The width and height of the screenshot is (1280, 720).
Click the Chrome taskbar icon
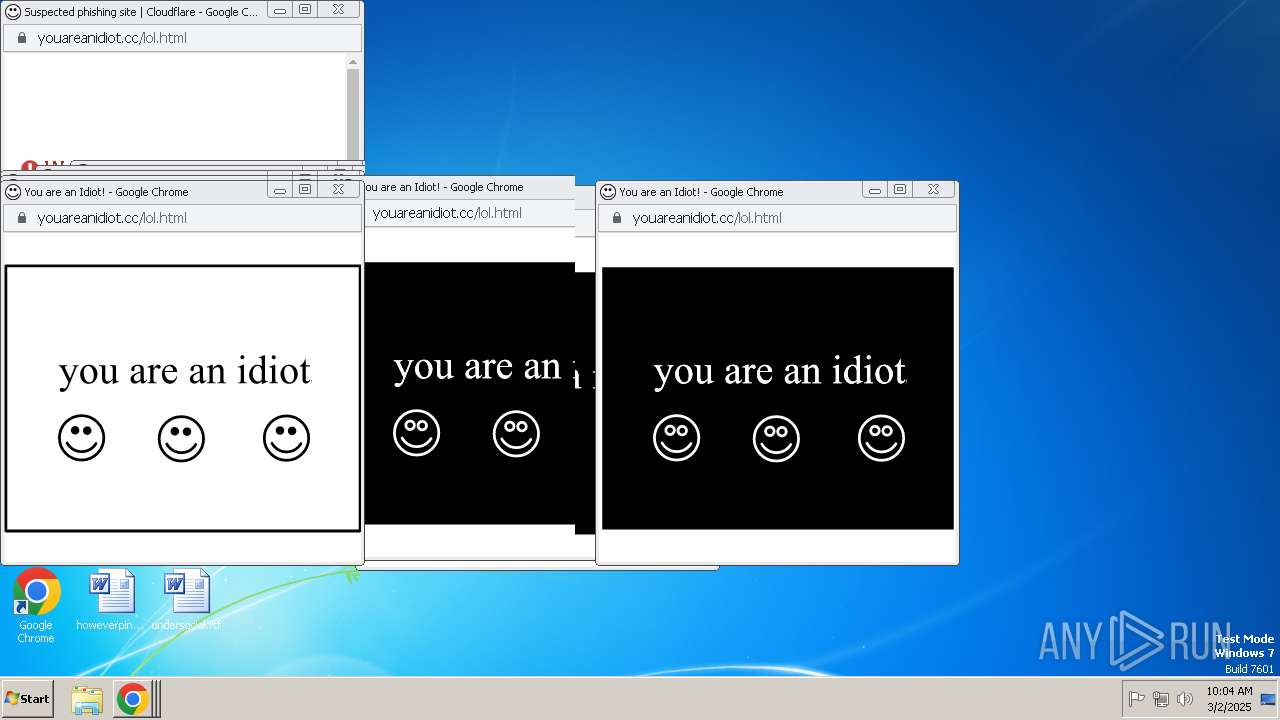pos(132,699)
